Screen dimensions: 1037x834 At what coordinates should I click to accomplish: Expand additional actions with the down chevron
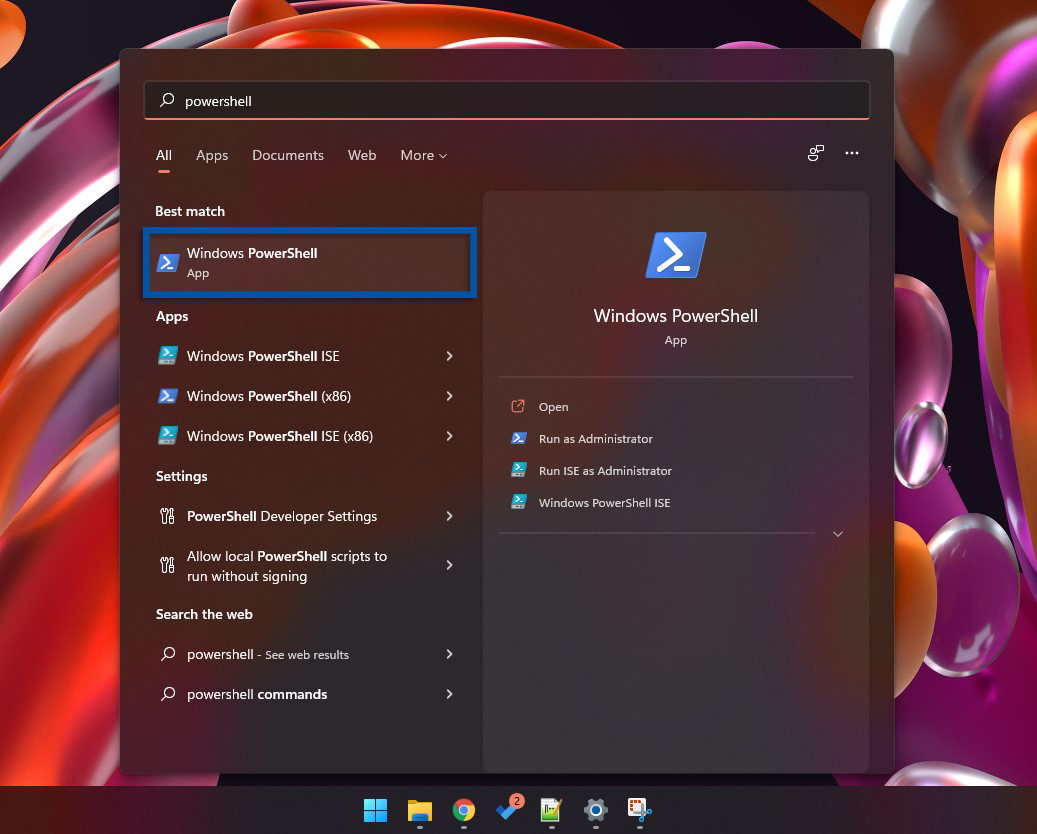[837, 533]
